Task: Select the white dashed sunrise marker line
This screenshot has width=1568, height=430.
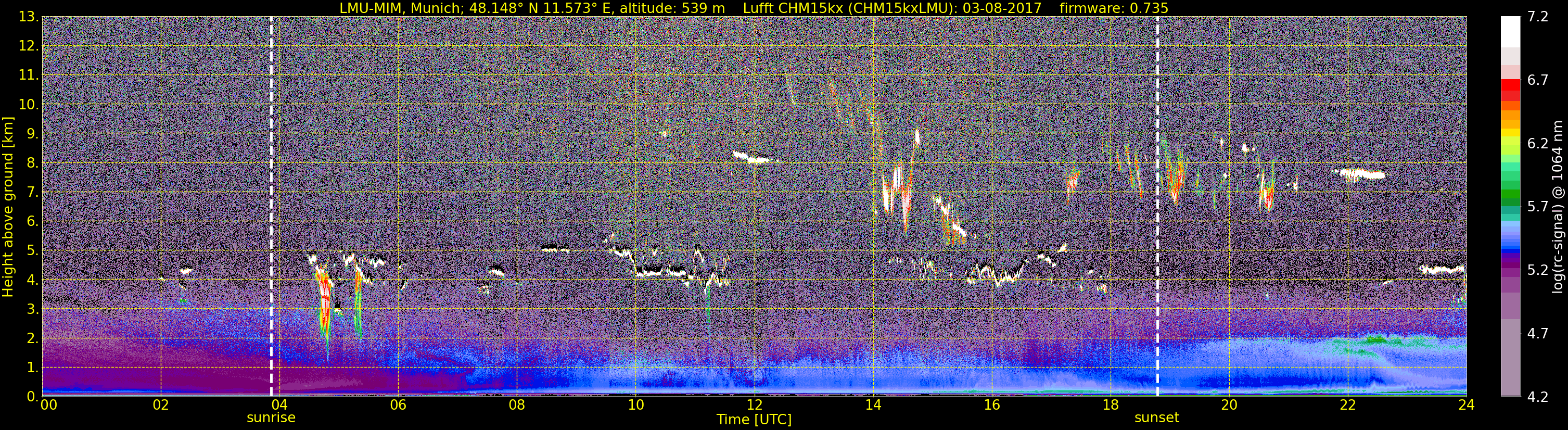Action: coord(272,206)
